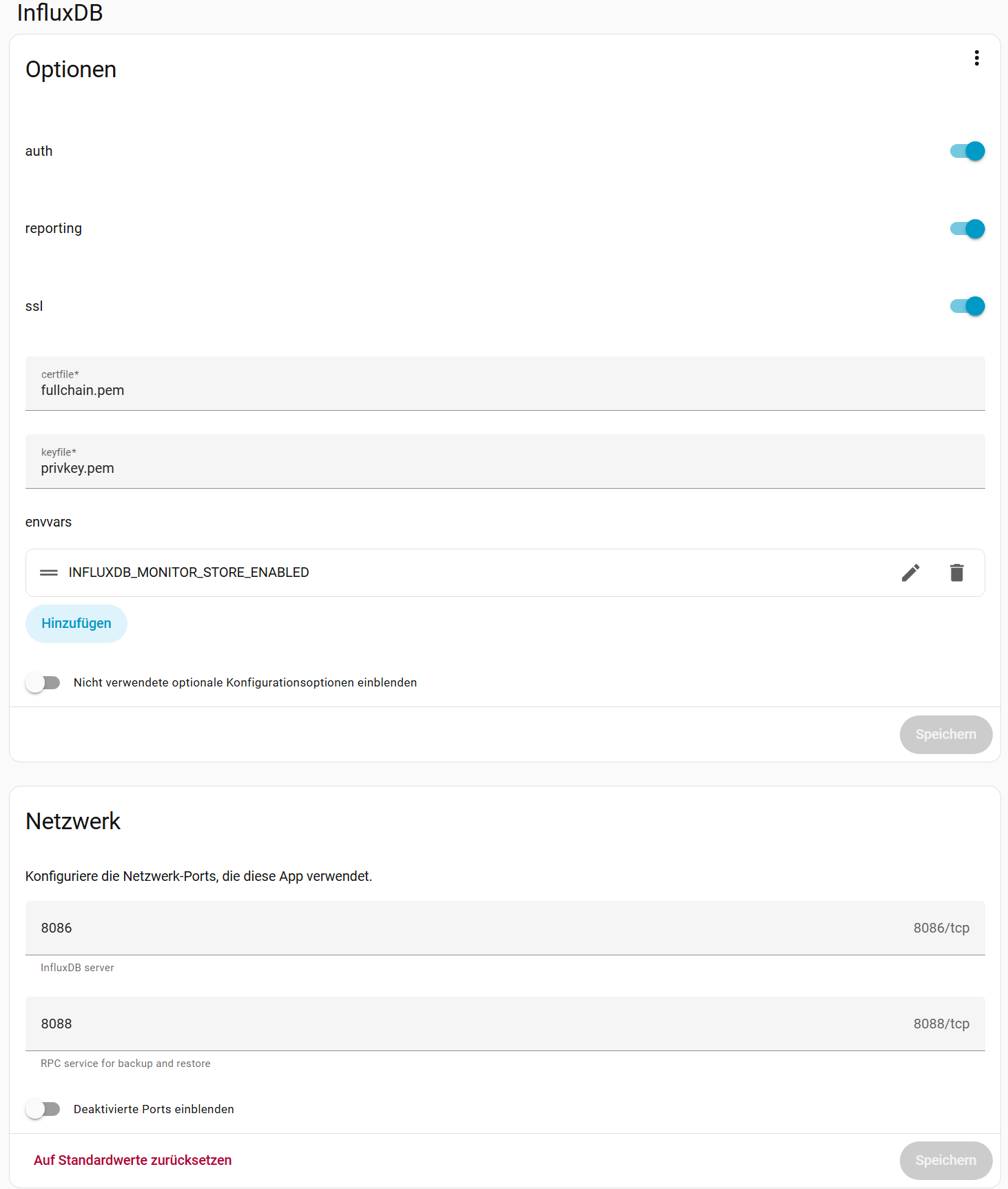Click Hinzufügen to add an envvar

(76, 624)
